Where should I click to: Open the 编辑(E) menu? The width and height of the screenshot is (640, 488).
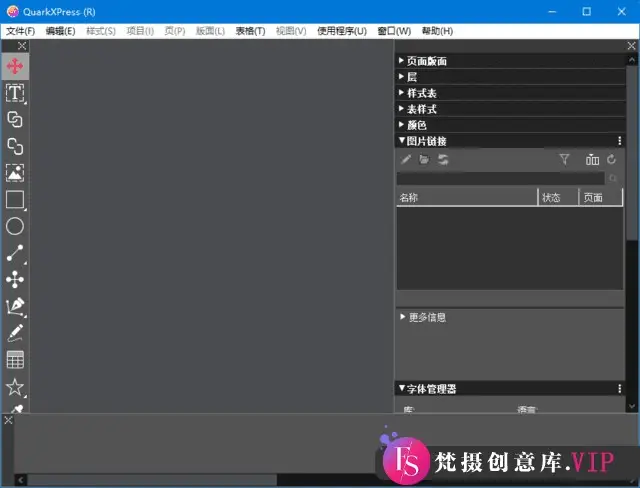[x=60, y=31]
